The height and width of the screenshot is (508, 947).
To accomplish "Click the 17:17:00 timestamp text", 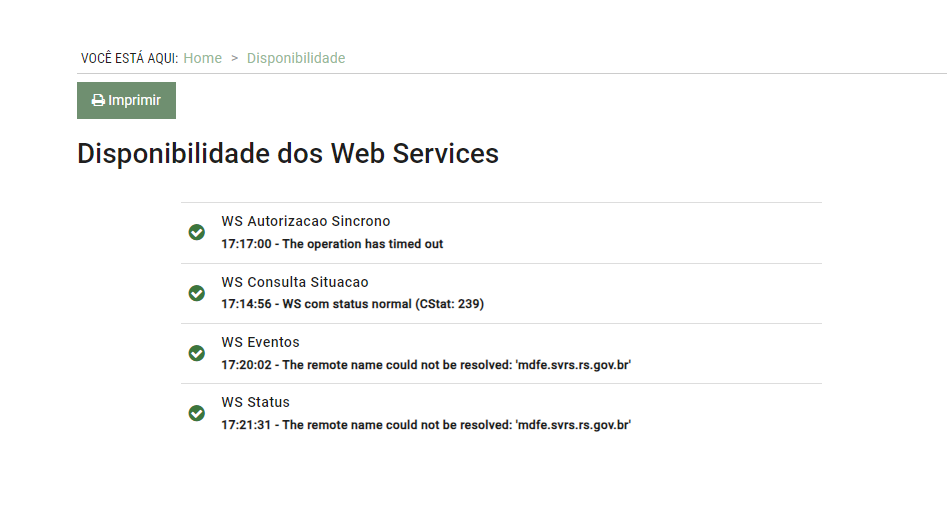I will [246, 244].
